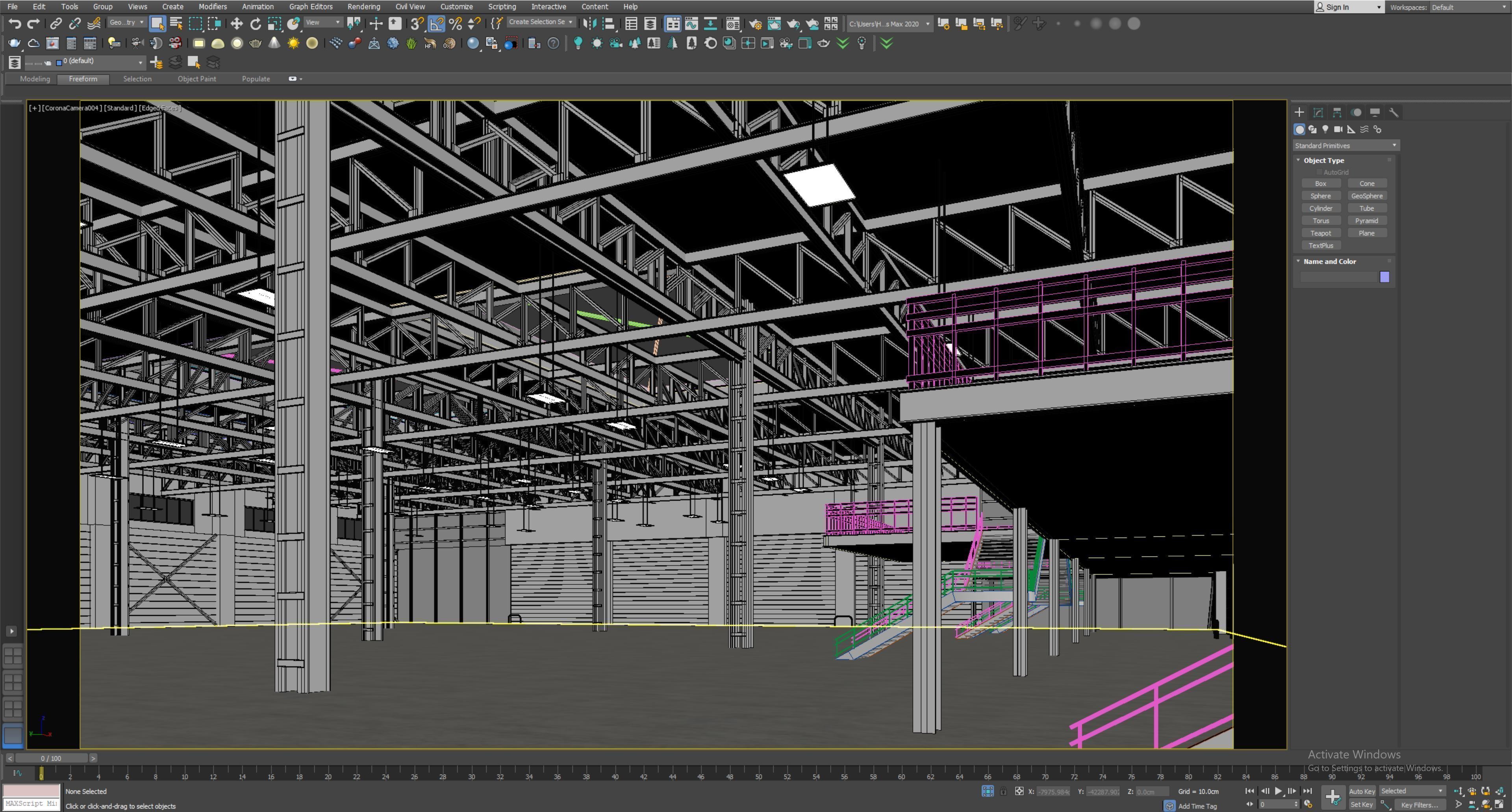Collapse the Name and Color rollout
1512x812 pixels.
tap(1298, 261)
